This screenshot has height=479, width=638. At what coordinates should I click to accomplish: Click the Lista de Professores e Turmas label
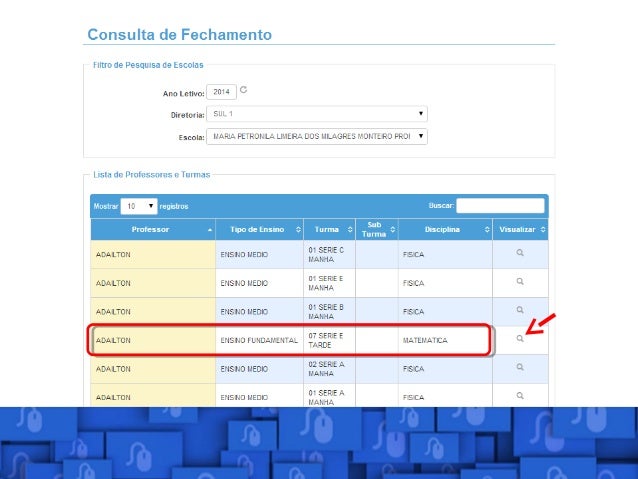click(x=152, y=175)
